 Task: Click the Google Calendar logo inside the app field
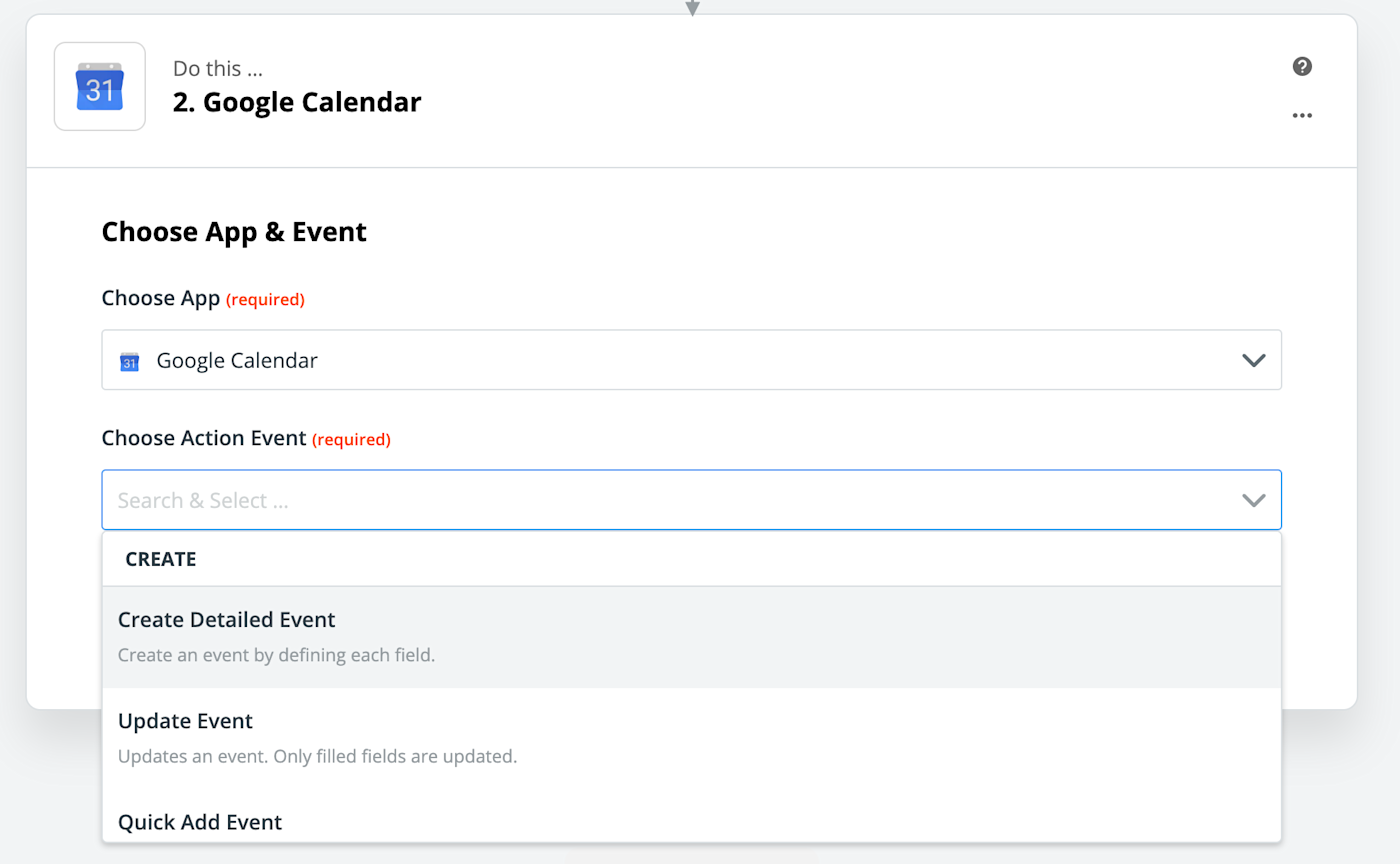tap(129, 361)
